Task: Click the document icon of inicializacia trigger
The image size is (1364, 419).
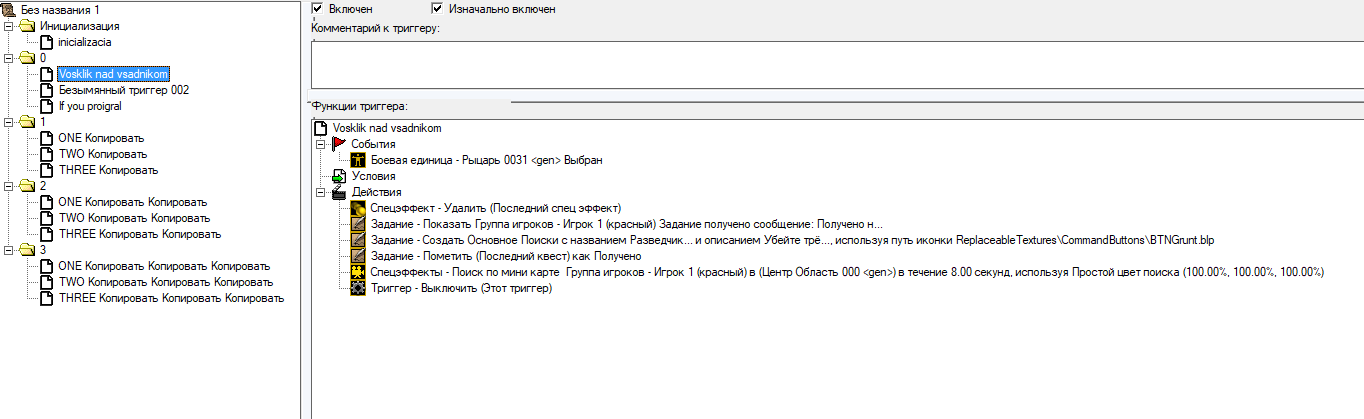Action: tap(46, 41)
